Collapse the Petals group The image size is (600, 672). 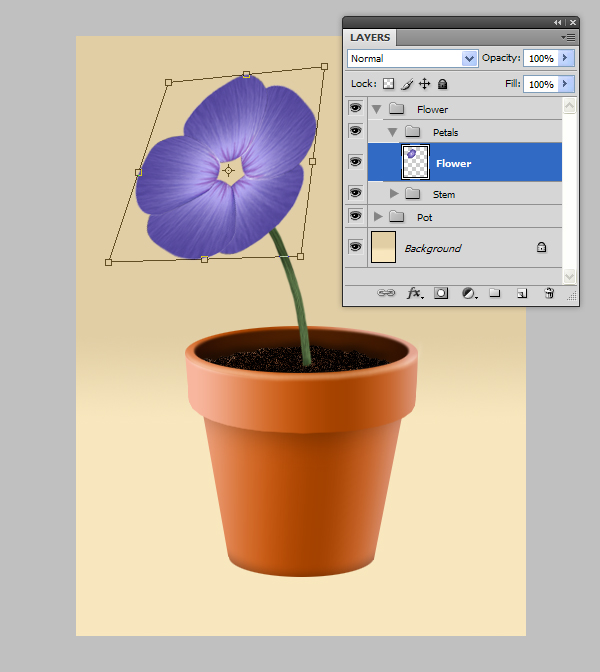(x=394, y=132)
